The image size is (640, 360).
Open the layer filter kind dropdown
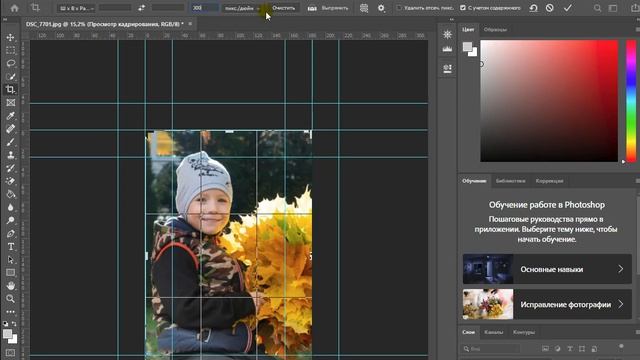coord(491,349)
